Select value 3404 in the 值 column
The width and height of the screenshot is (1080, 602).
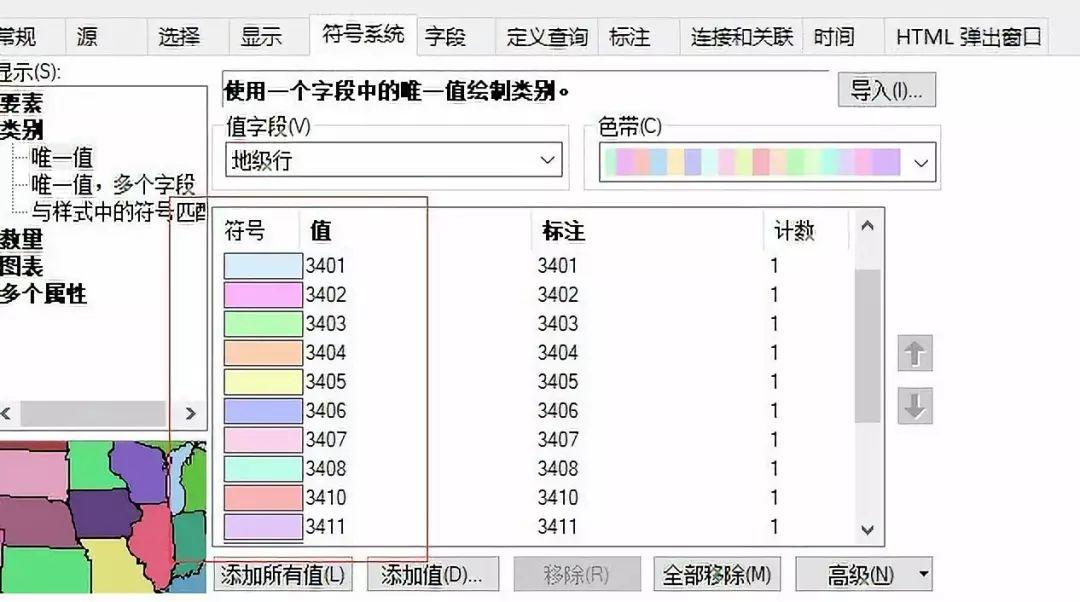325,353
